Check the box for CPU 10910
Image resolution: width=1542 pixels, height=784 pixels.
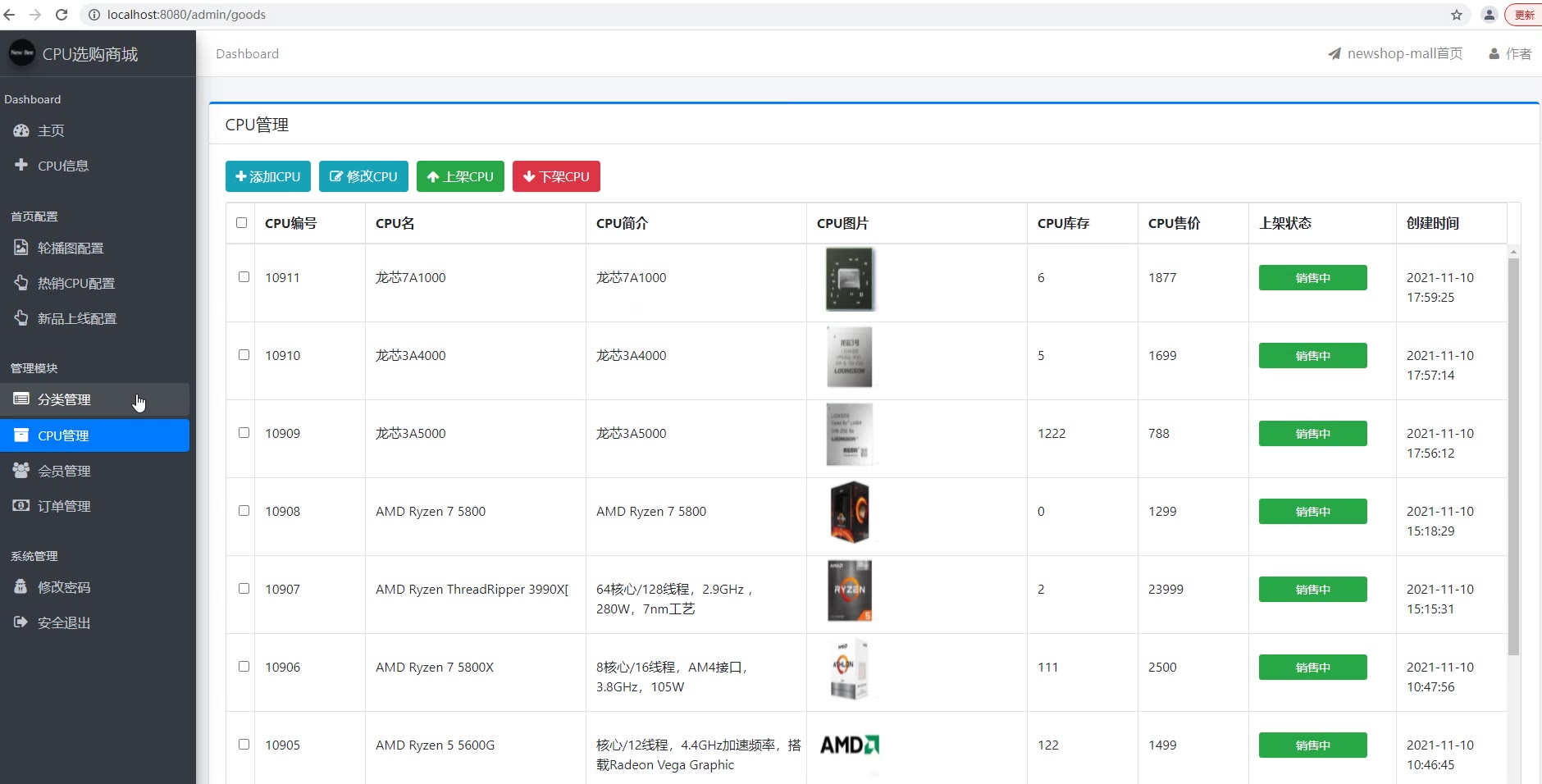click(x=244, y=354)
